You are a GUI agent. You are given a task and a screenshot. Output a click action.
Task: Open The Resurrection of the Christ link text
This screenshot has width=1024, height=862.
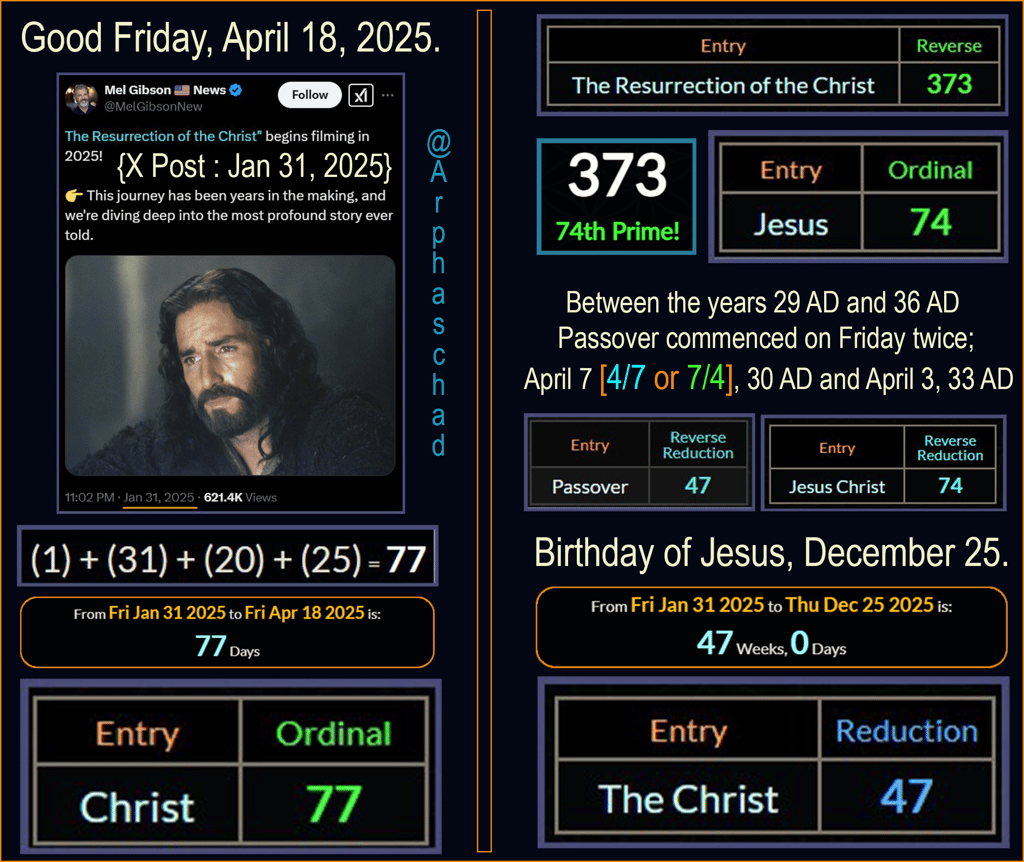[x=163, y=136]
